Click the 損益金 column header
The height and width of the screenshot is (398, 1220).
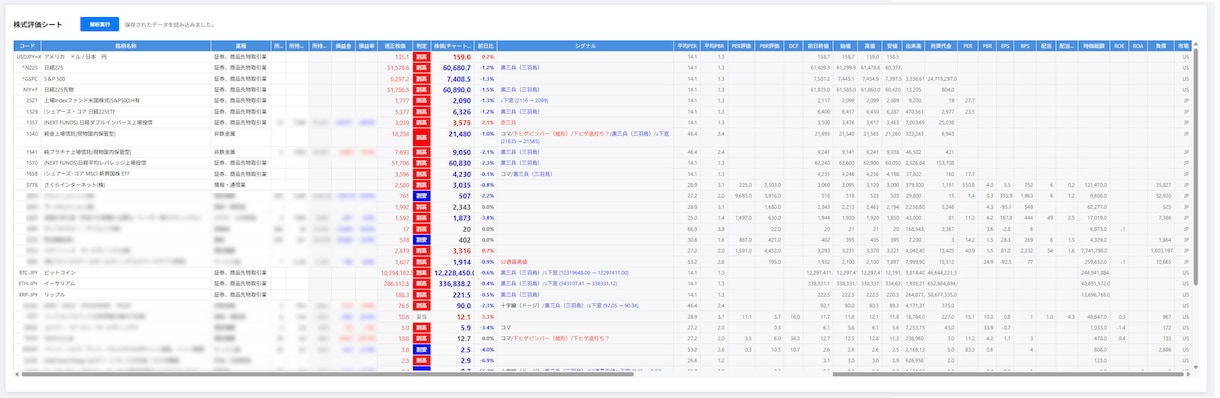[x=344, y=45]
